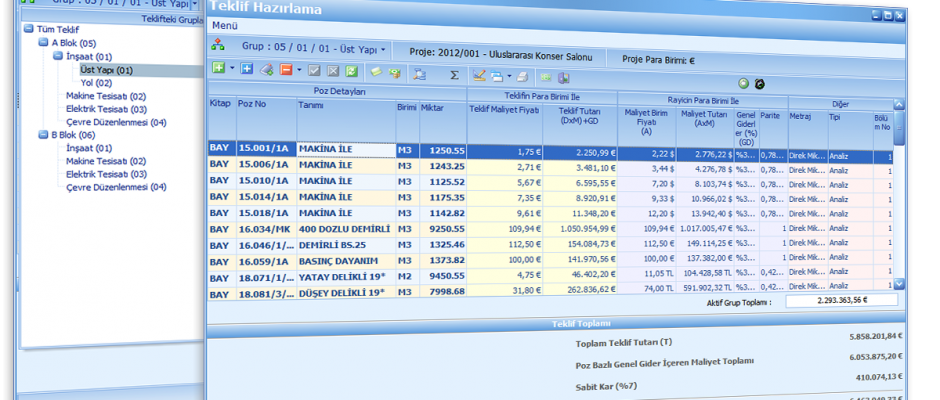The image size is (940, 400).
Task: Click the green refresh icon in toolbar
Action: pos(351,73)
